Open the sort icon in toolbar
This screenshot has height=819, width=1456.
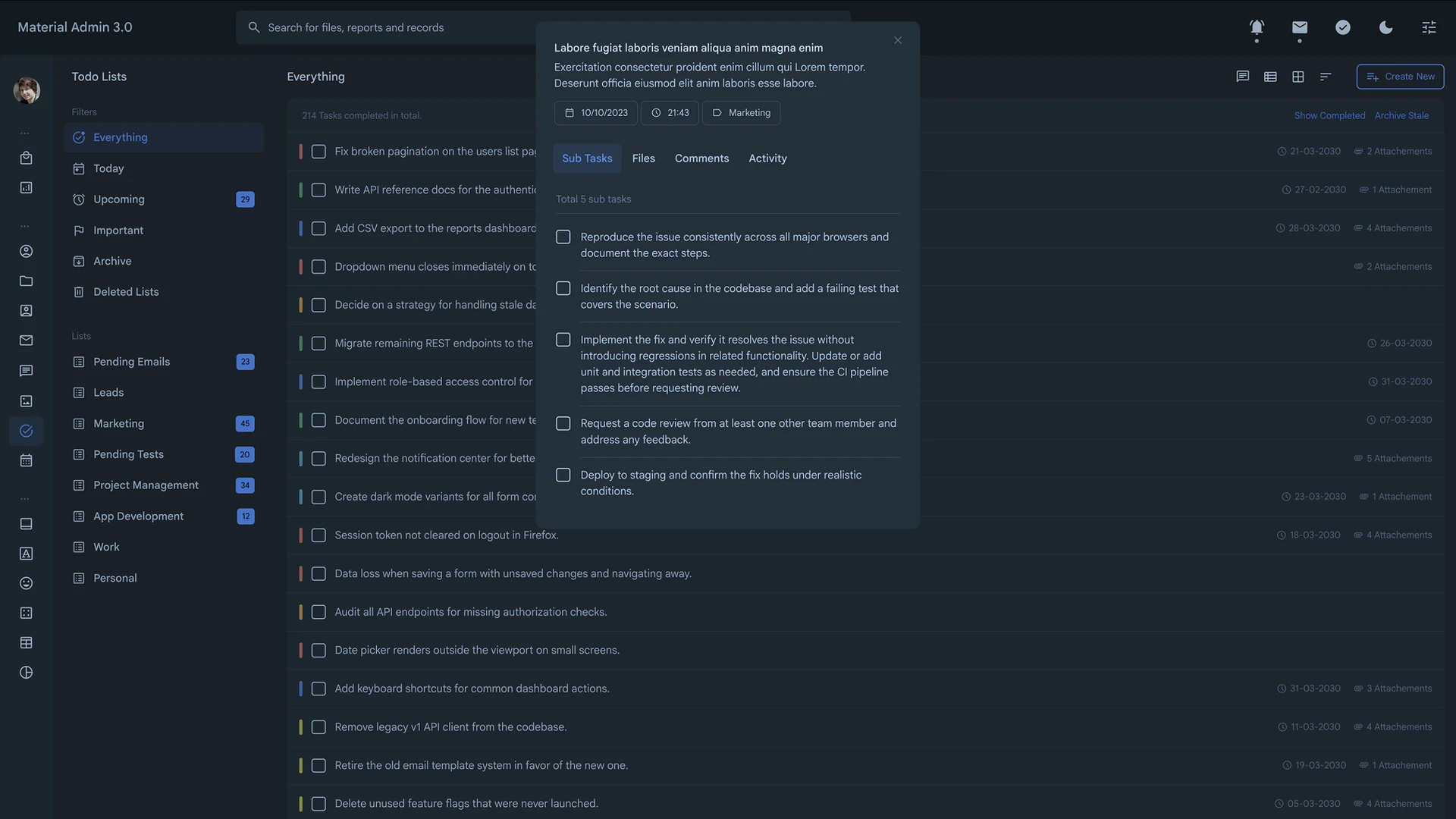1326,77
